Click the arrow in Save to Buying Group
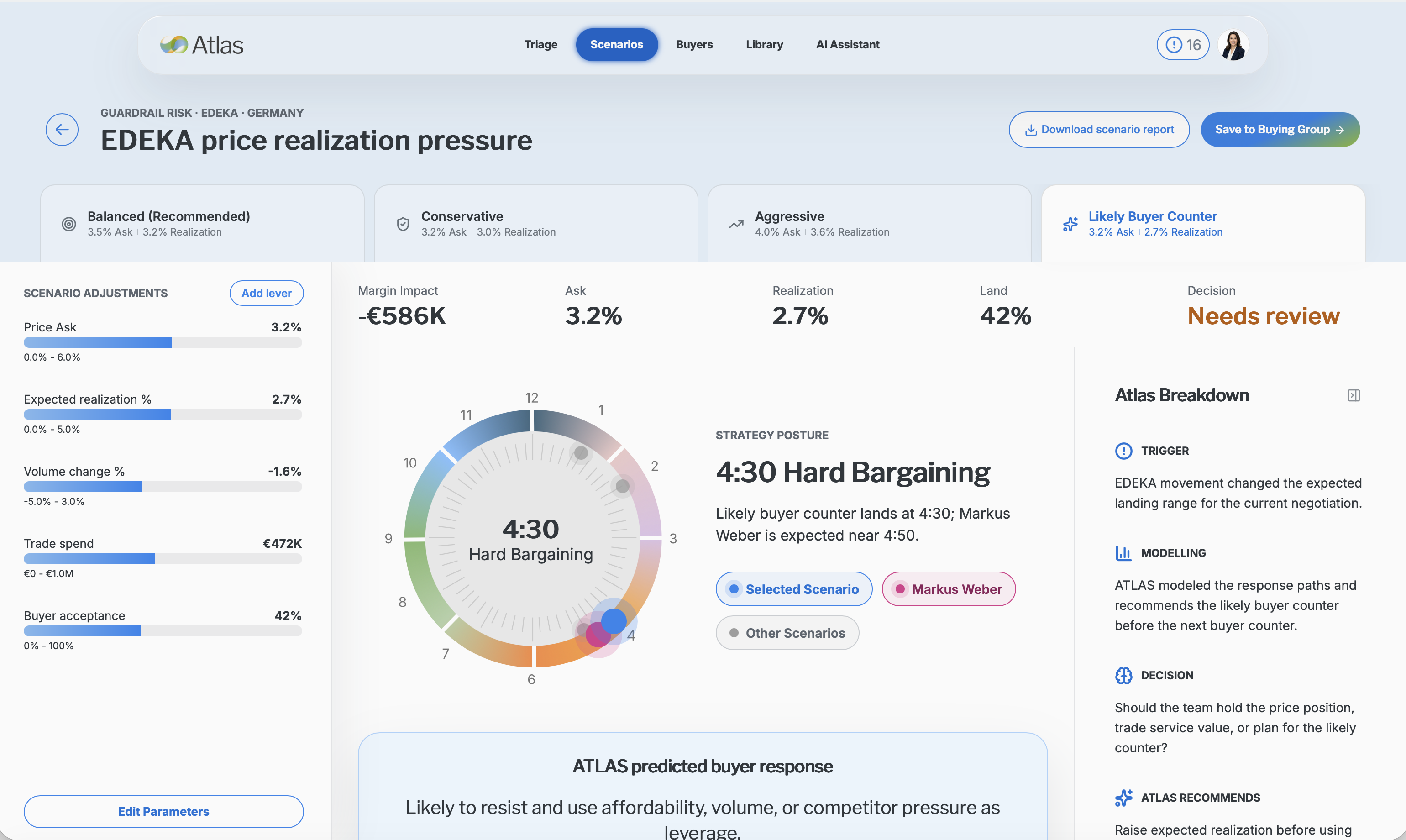Viewport: 1406px width, 840px height. point(1339,130)
